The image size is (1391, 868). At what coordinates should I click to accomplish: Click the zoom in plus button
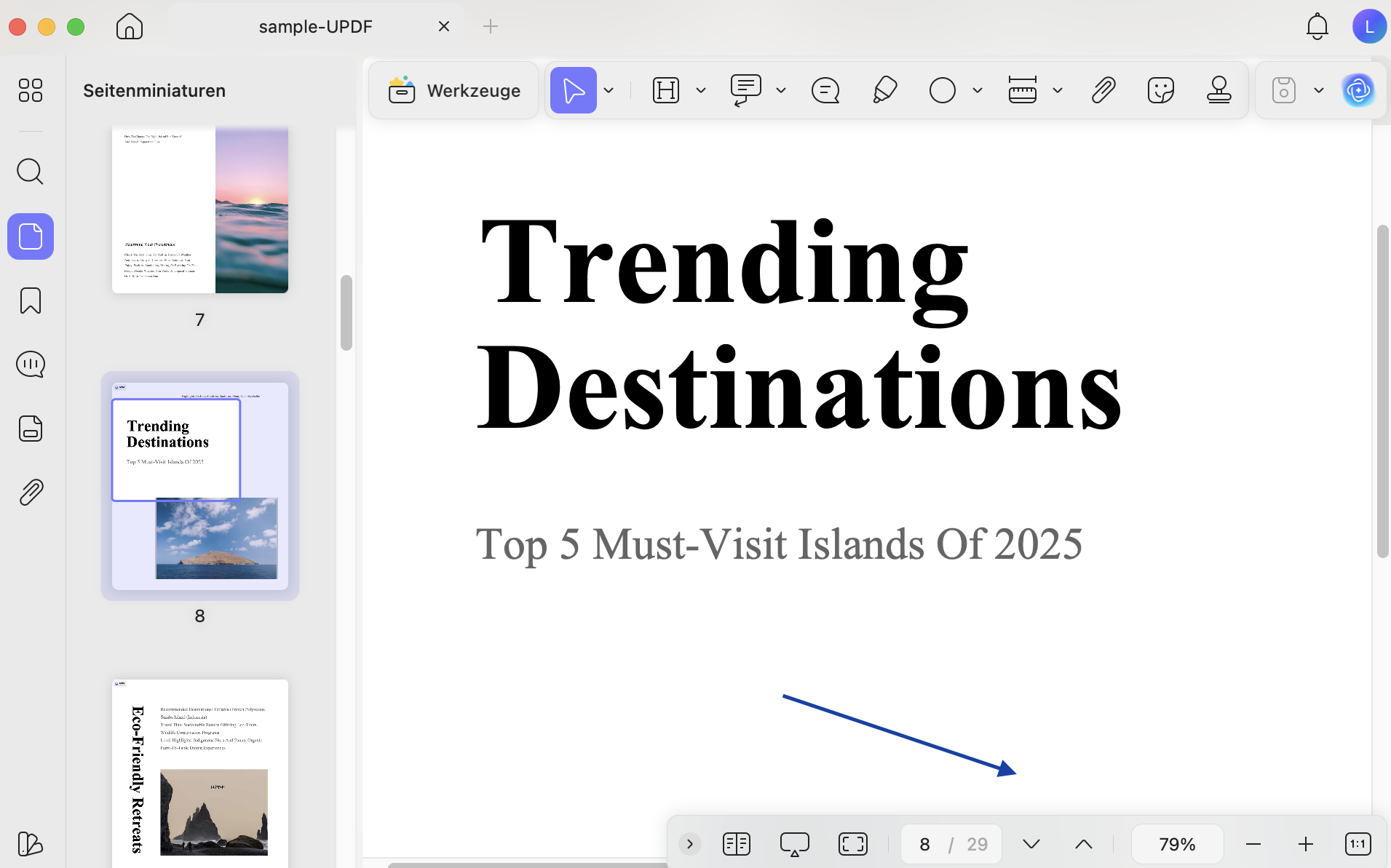1305,844
